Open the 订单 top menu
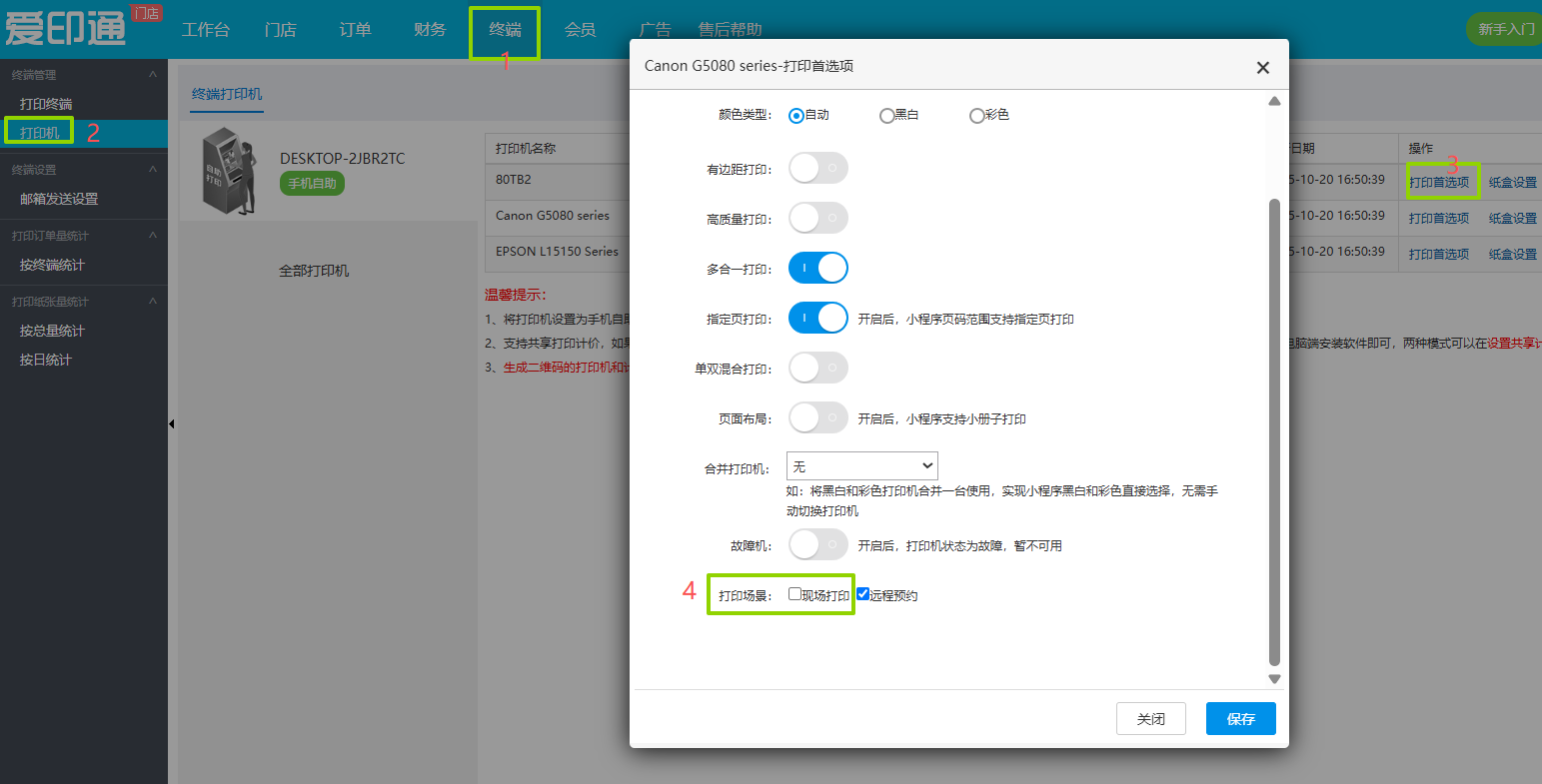The image size is (1542, 784). coord(355,30)
